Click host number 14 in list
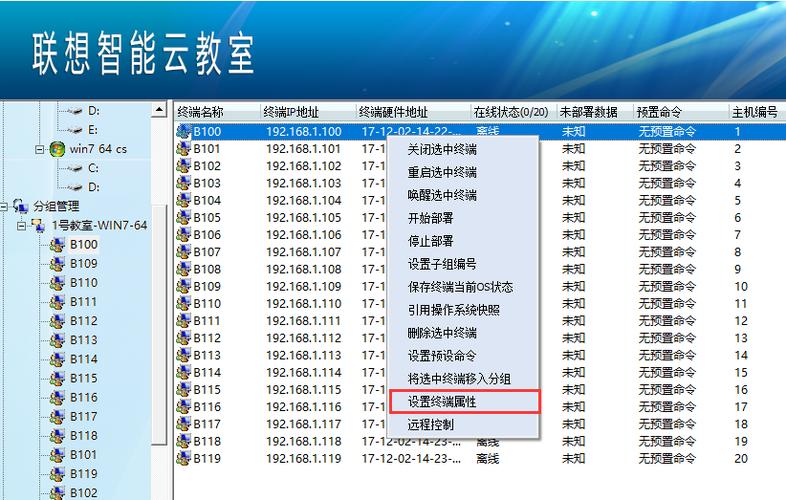This screenshot has height=500, width=786. (741, 356)
